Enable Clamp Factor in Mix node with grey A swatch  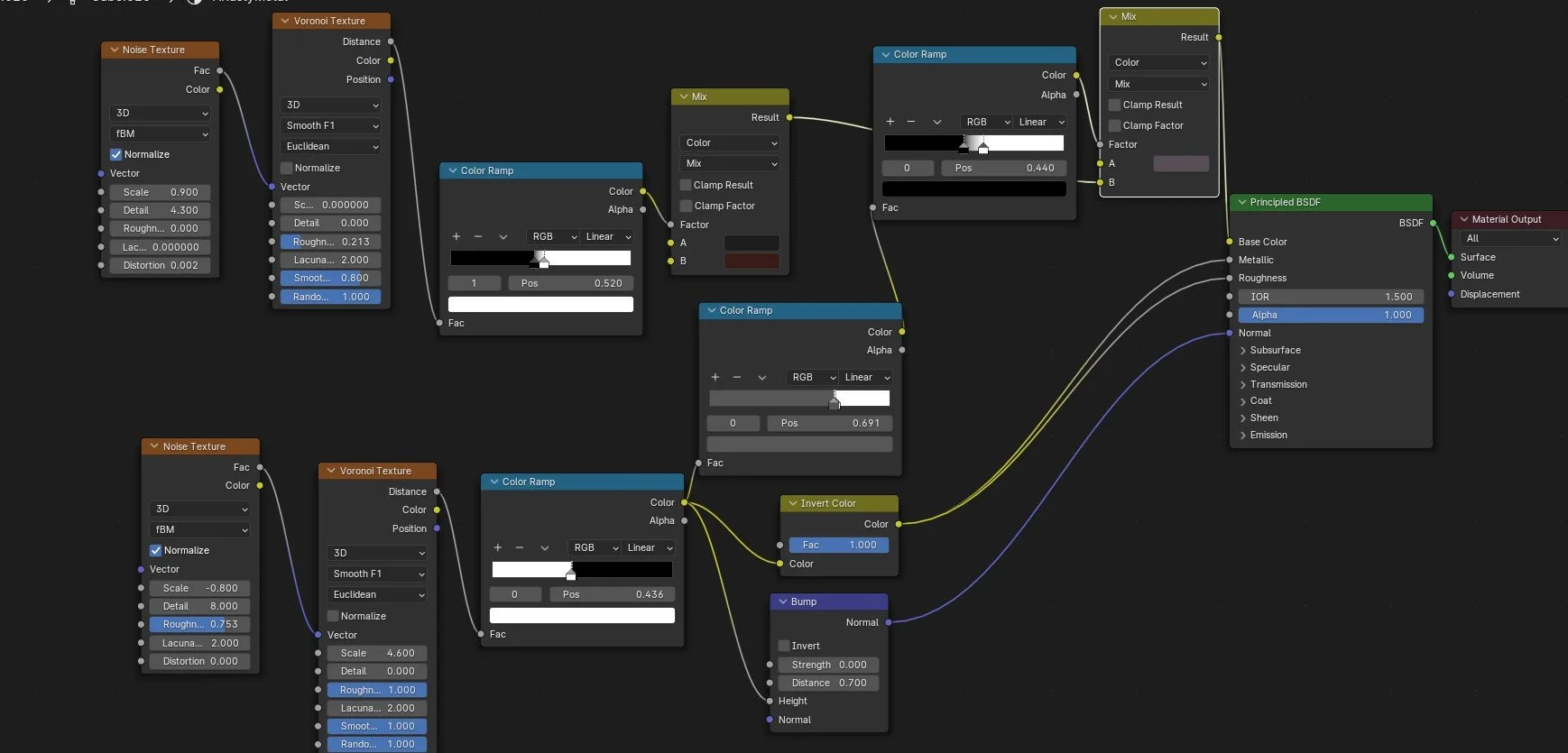pos(1114,125)
